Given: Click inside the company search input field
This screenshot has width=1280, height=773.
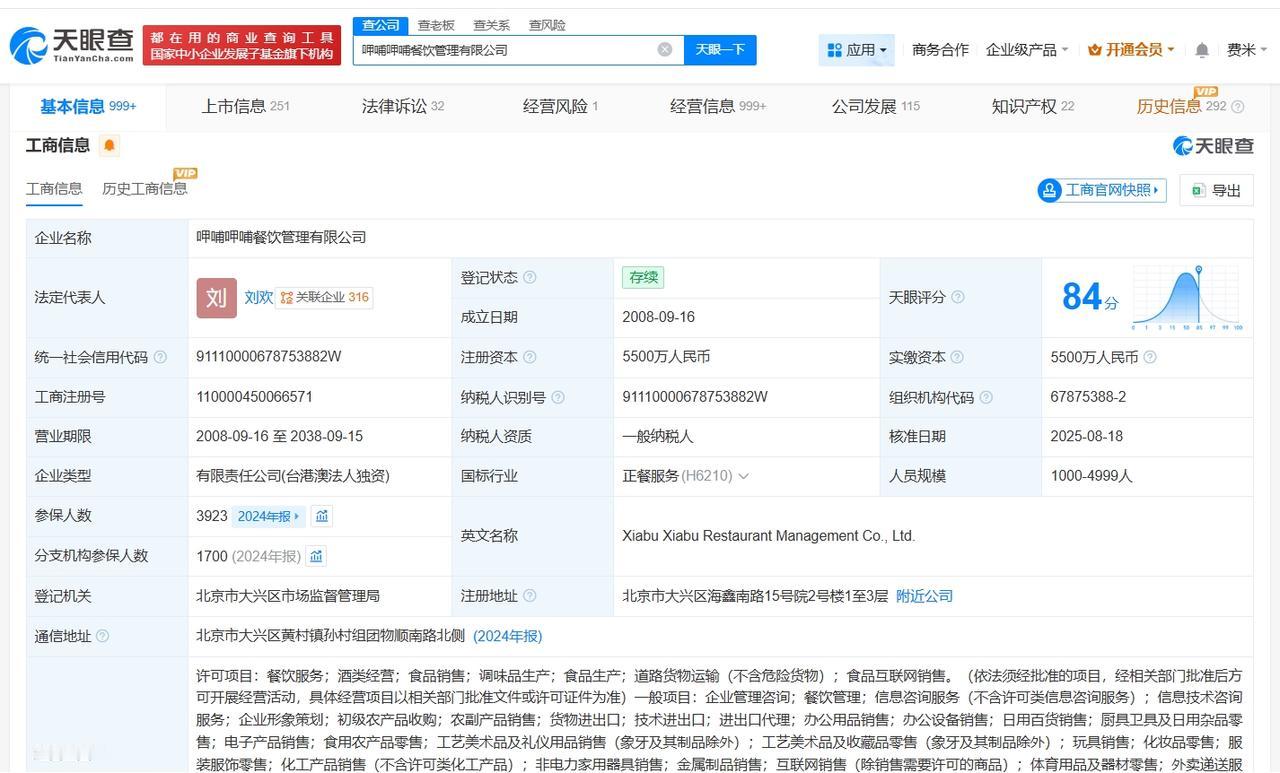Looking at the screenshot, I should 500,49.
